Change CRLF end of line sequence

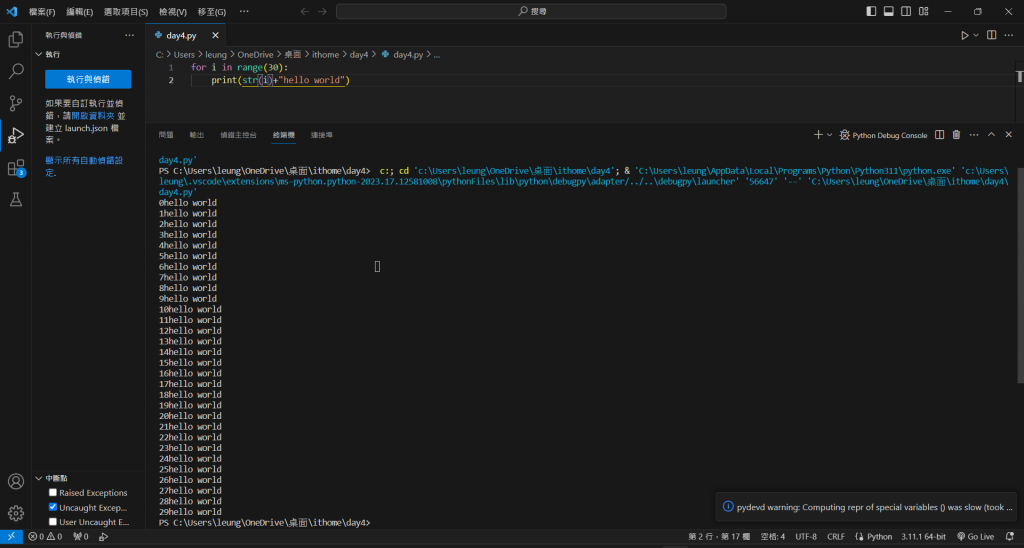(x=836, y=537)
